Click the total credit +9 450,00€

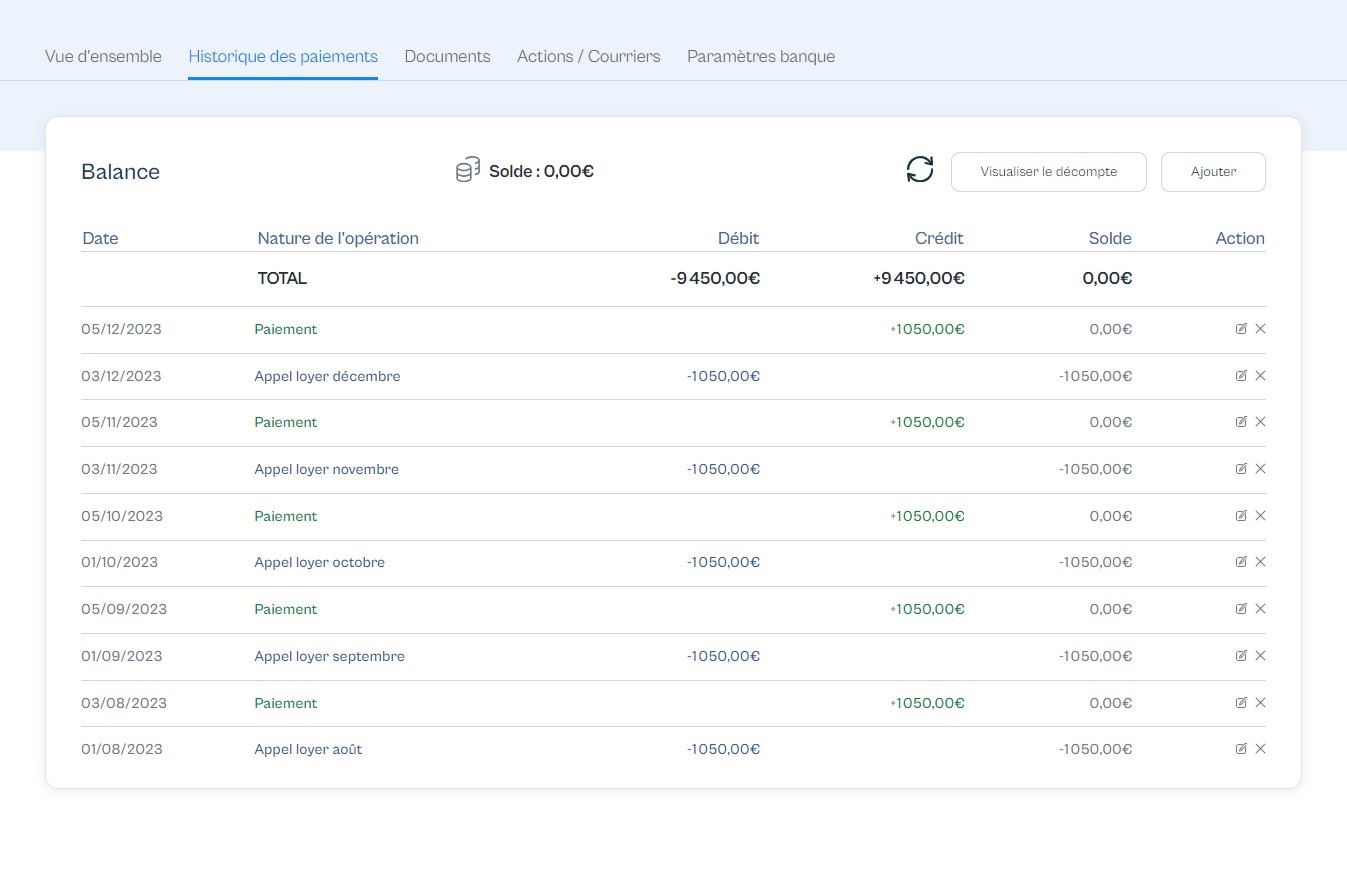pos(918,278)
